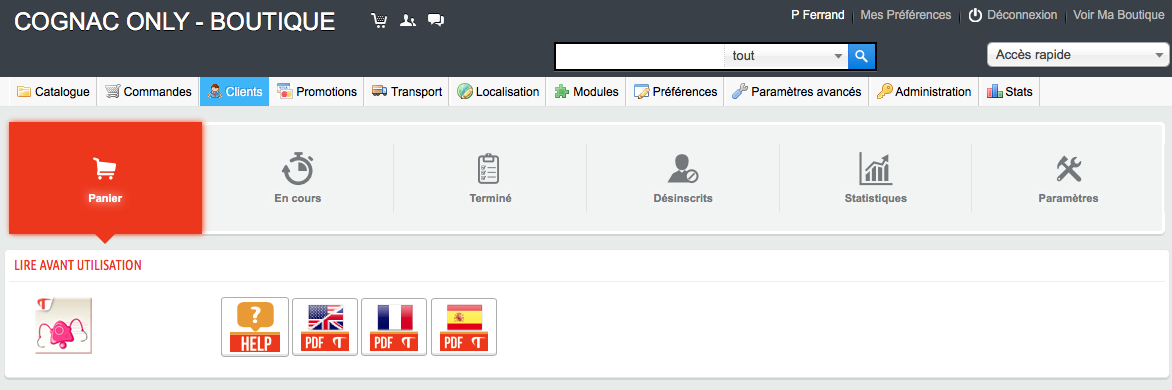Select the En cours stopwatch tab
This screenshot has height=390, width=1172.
click(x=297, y=179)
